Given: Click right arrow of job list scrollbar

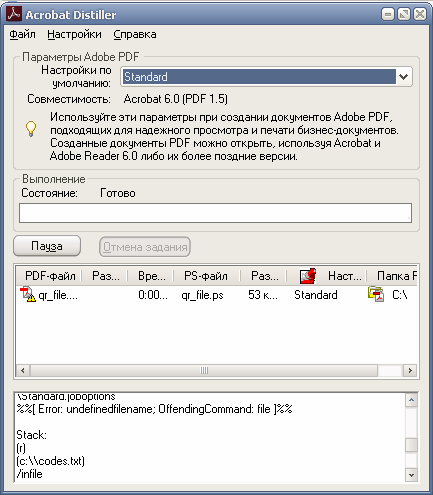Looking at the screenshot, I should coord(410,370).
